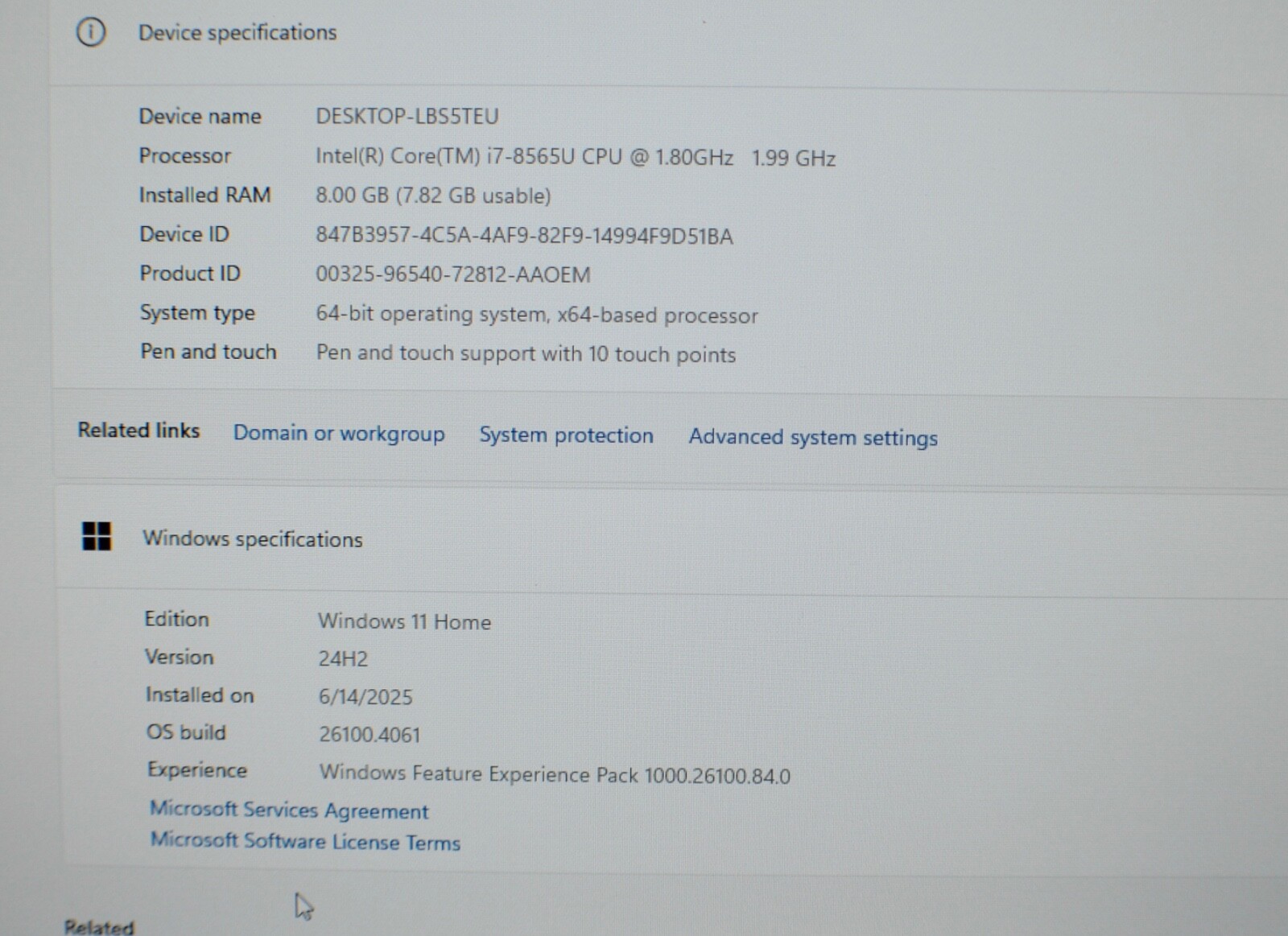Click the Device name label

coord(200,116)
